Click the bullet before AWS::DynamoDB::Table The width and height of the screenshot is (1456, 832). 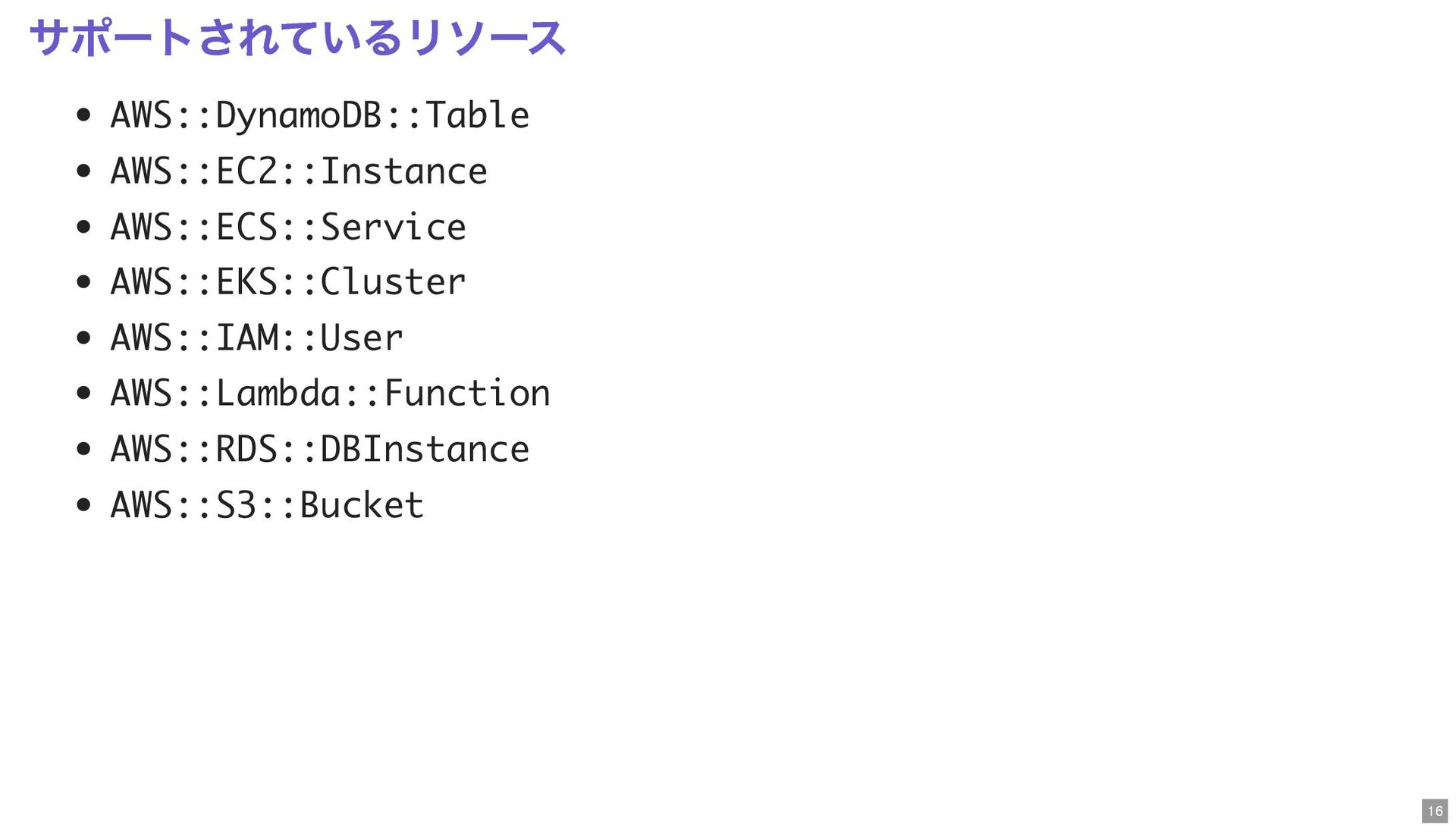coord(83,115)
